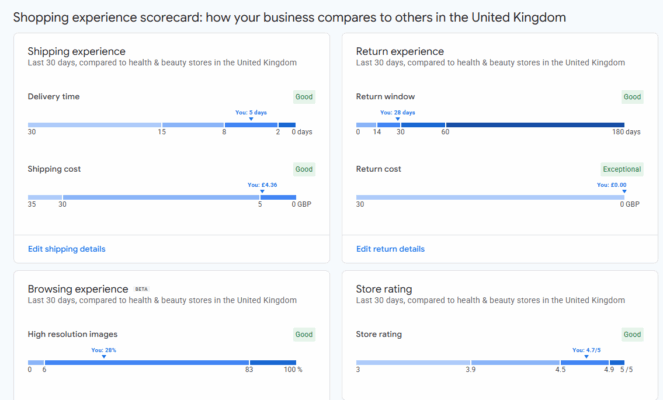This screenshot has height=400, width=663.
Task: Select the Shipping experience card heading
Action: (x=77, y=52)
